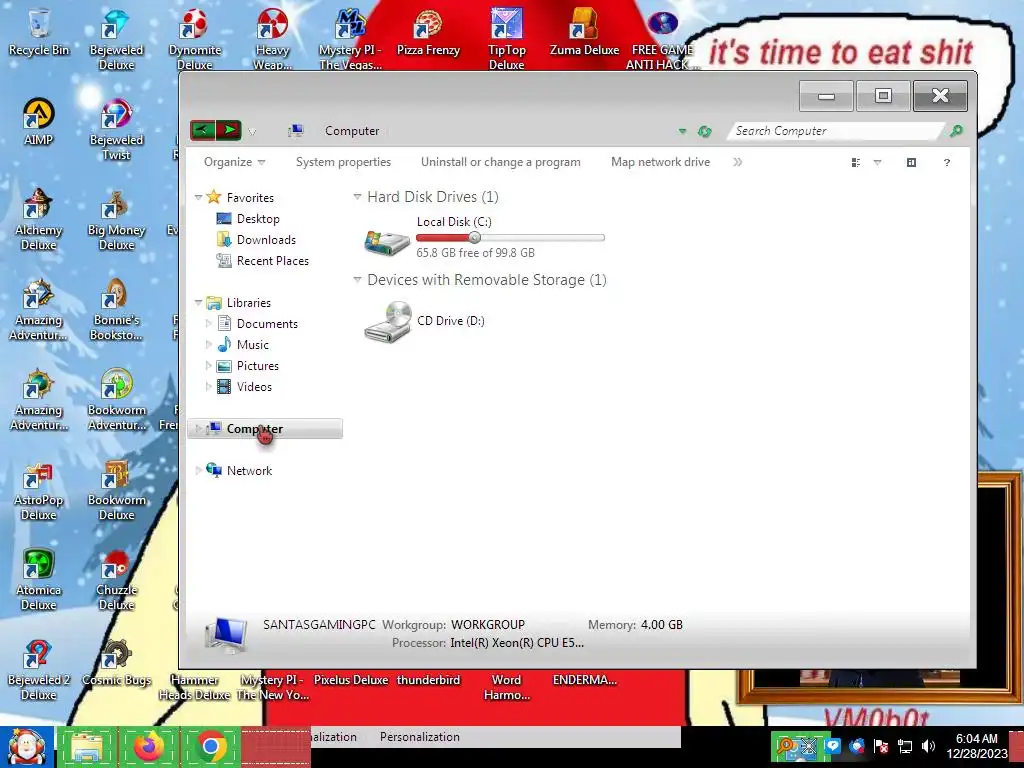Open the Action Center flag icon
The width and height of the screenshot is (1024, 768).
(880, 746)
